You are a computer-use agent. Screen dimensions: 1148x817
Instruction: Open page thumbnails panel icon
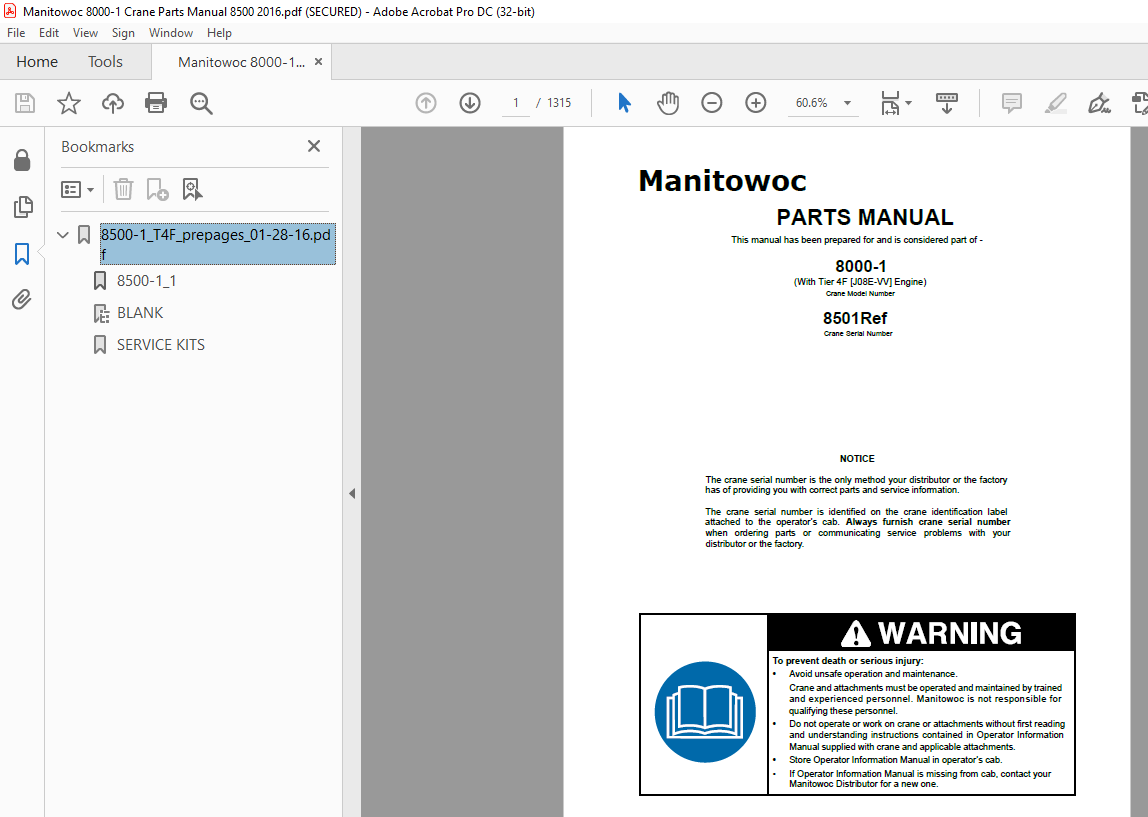click(23, 207)
